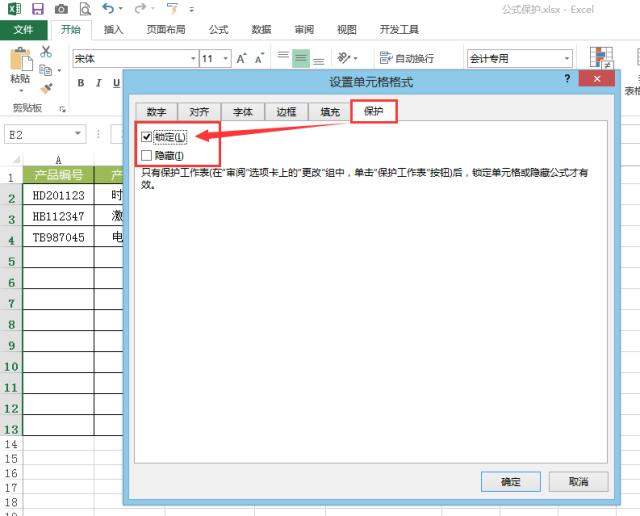Toggle the 隐藏(I) Hidden checkbox
The width and height of the screenshot is (640, 516).
tap(147, 156)
